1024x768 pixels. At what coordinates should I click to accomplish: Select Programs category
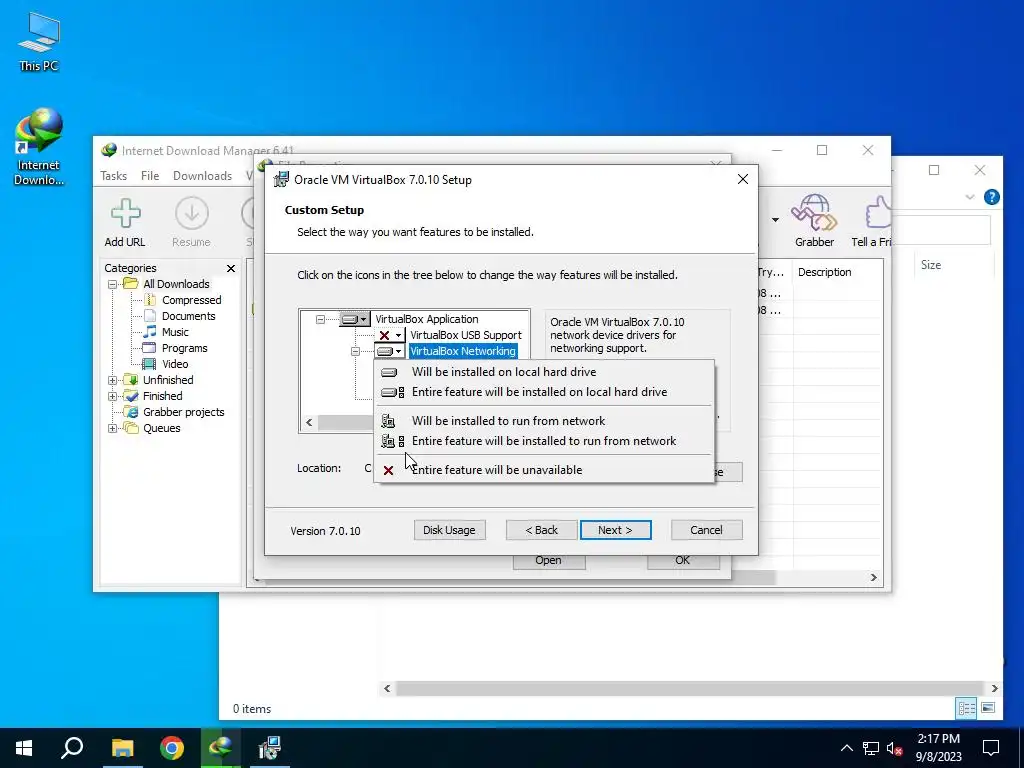(184, 348)
